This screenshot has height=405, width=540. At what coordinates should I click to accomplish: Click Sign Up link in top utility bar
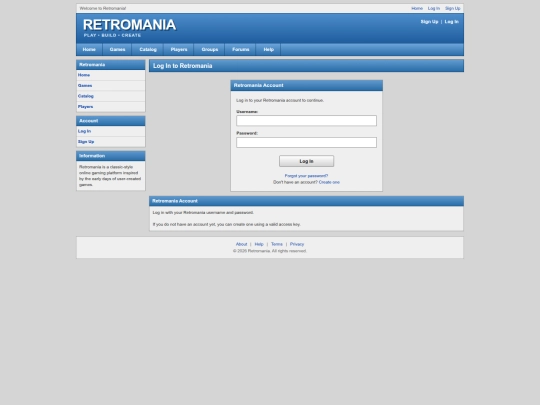coord(453,8)
